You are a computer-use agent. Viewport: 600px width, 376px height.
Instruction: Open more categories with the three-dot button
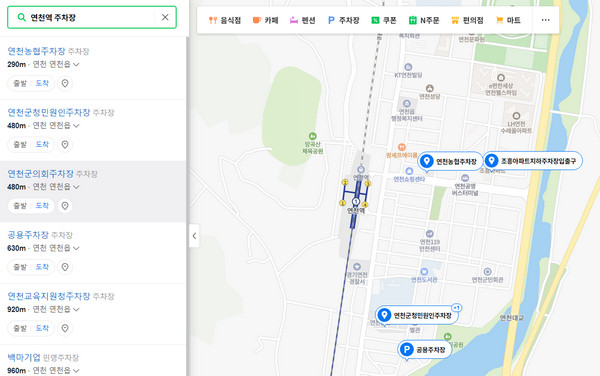pyautogui.click(x=545, y=20)
